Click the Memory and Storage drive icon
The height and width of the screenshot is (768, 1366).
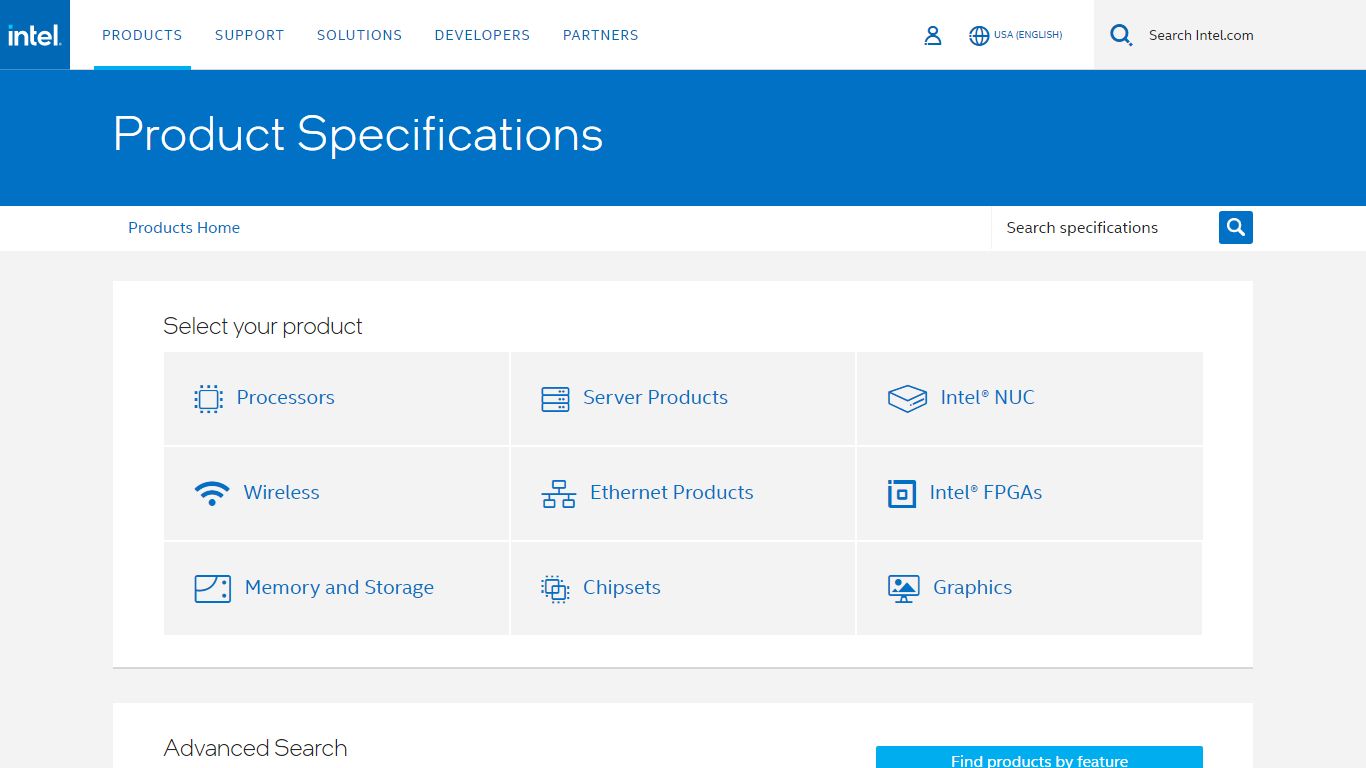tap(212, 588)
